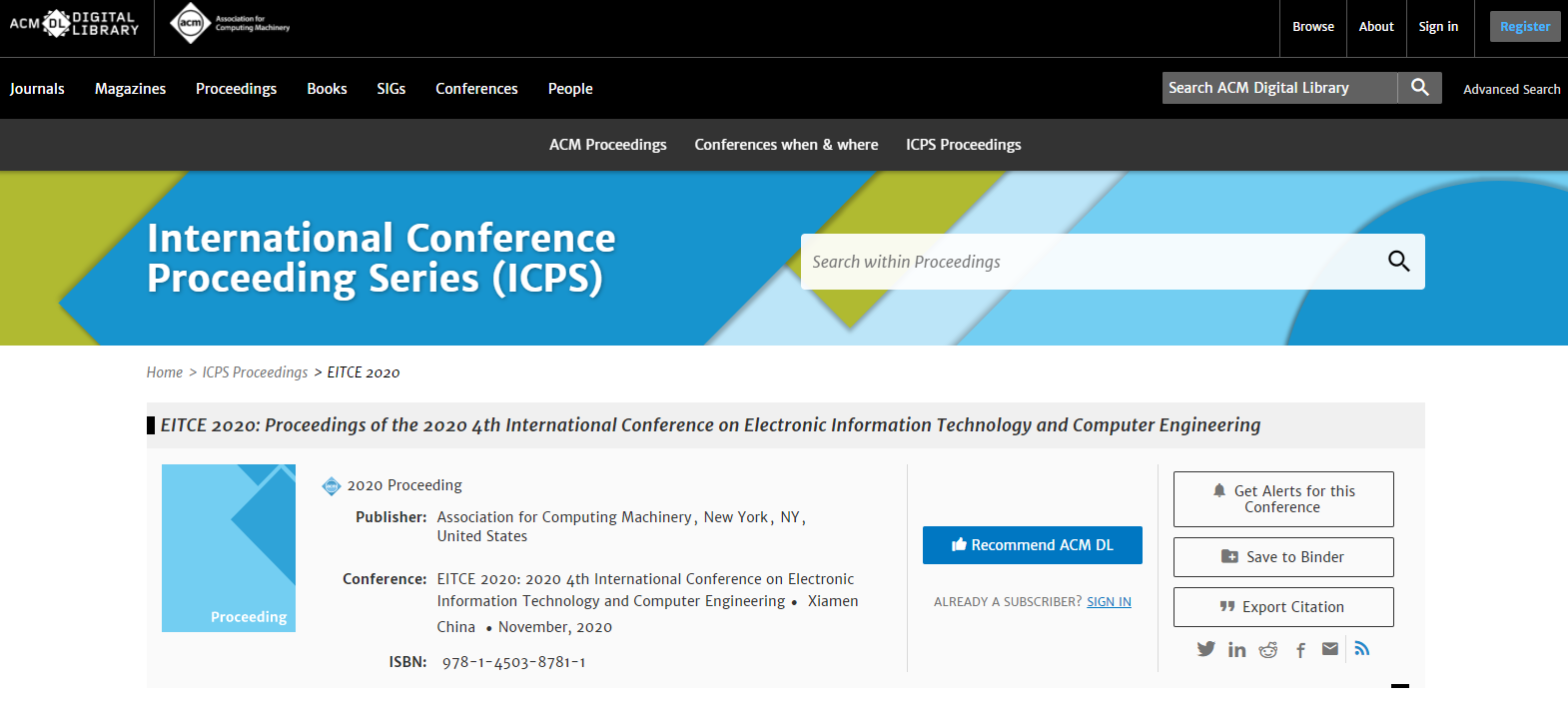Click the ACM diamond icon beside 2020 Proceeding
Screen dimensions: 1568x711
[332, 486]
